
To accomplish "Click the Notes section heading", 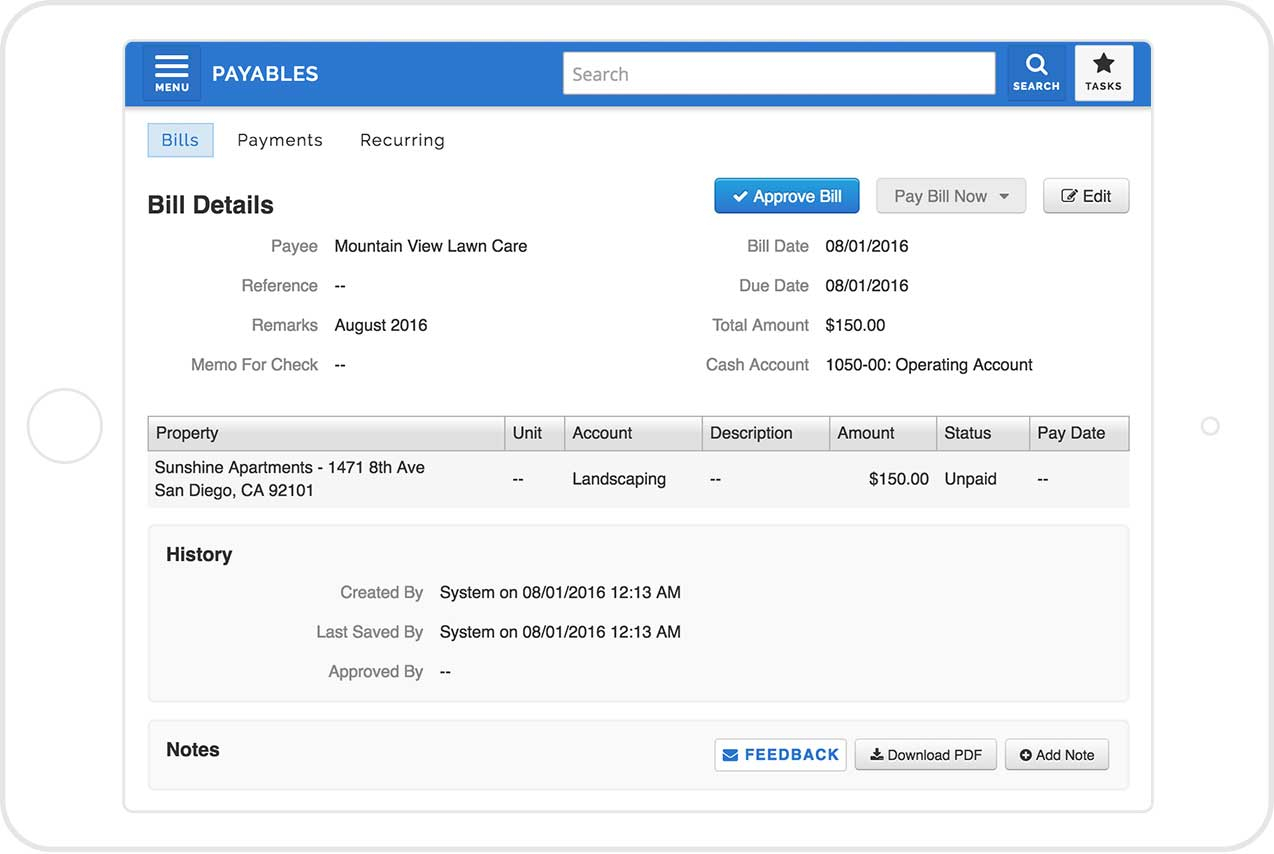I will (x=193, y=750).
